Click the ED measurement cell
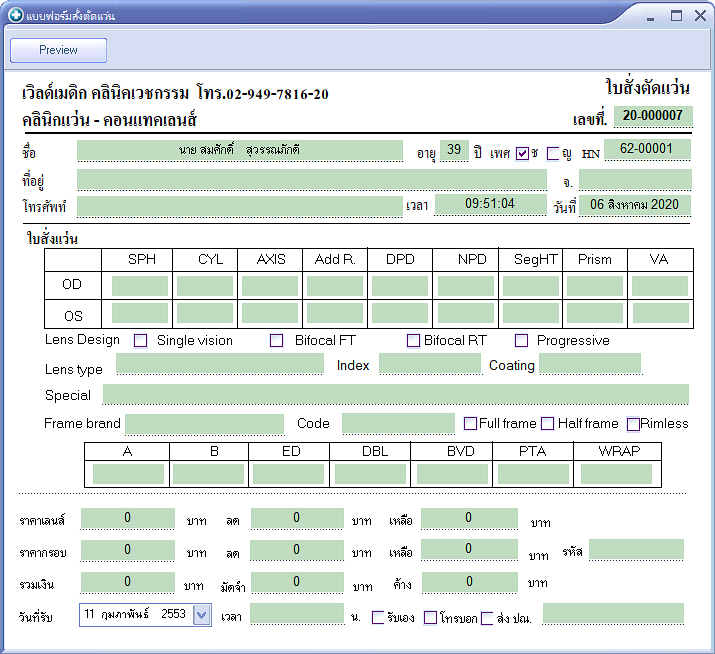The width and height of the screenshot is (715, 654). coord(288,474)
